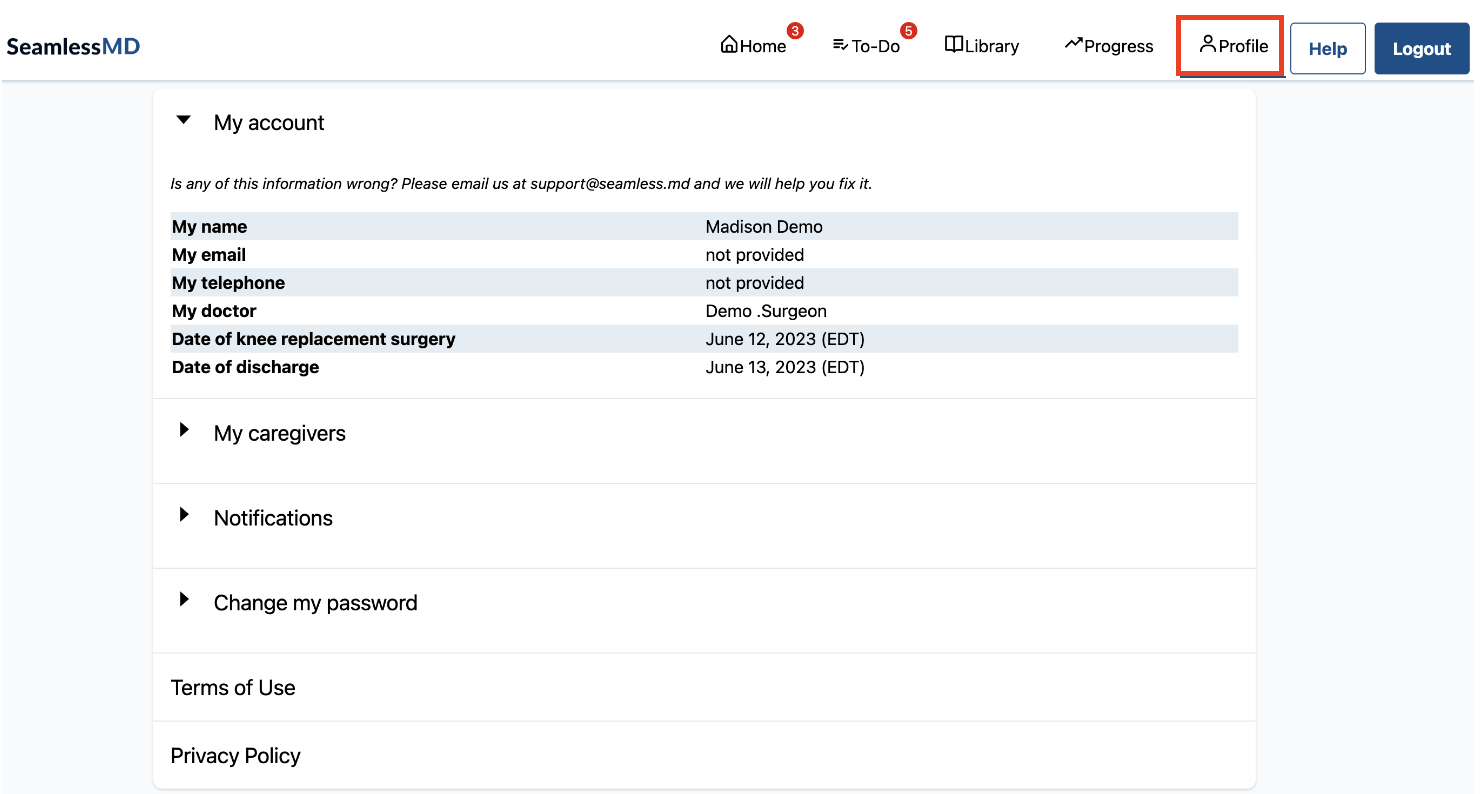The image size is (1480, 794).
Task: Expand the Notifications triangle
Action: coord(184,515)
